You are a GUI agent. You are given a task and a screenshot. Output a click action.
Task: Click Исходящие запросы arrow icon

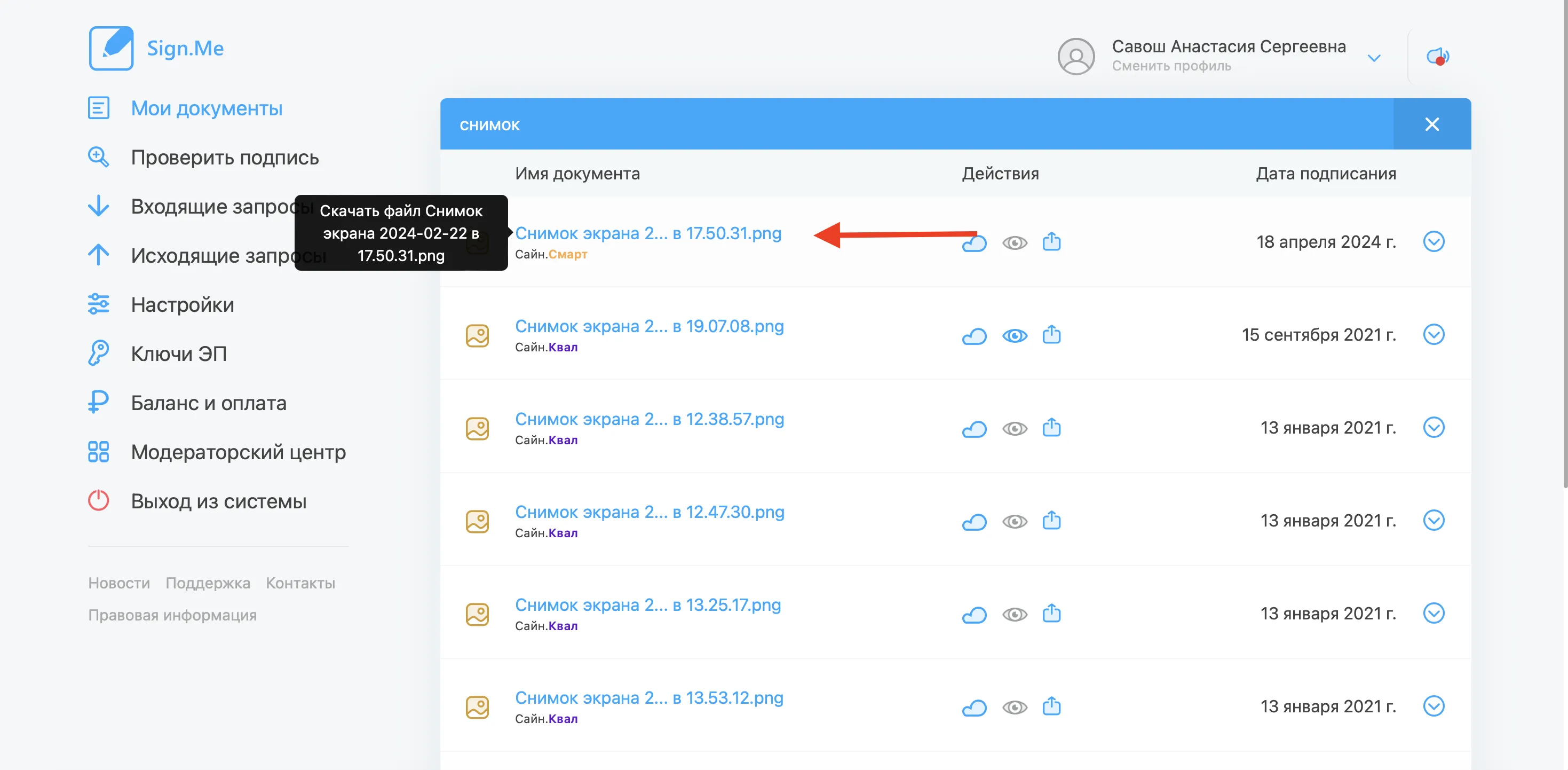point(98,255)
